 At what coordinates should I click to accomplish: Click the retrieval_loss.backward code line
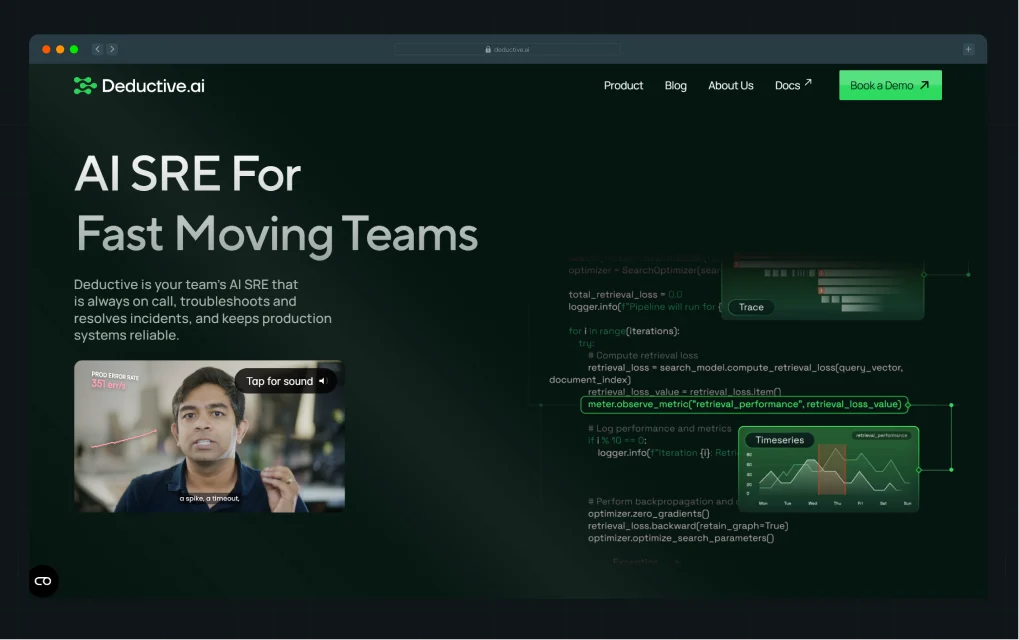(688, 526)
